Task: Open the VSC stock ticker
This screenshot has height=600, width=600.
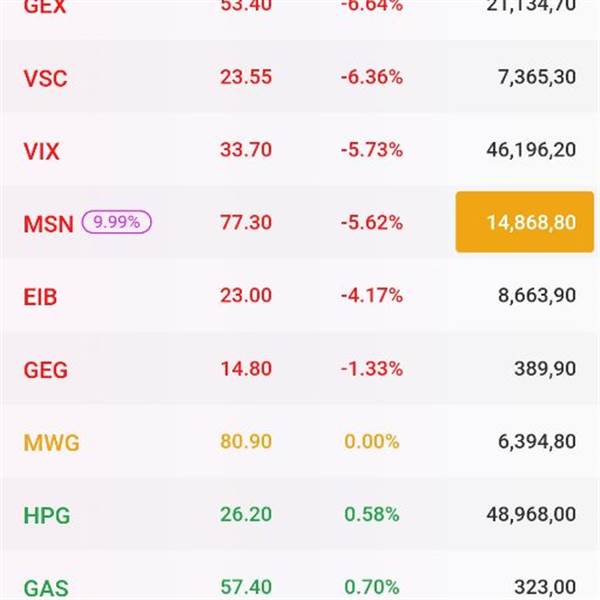Action: [45, 78]
